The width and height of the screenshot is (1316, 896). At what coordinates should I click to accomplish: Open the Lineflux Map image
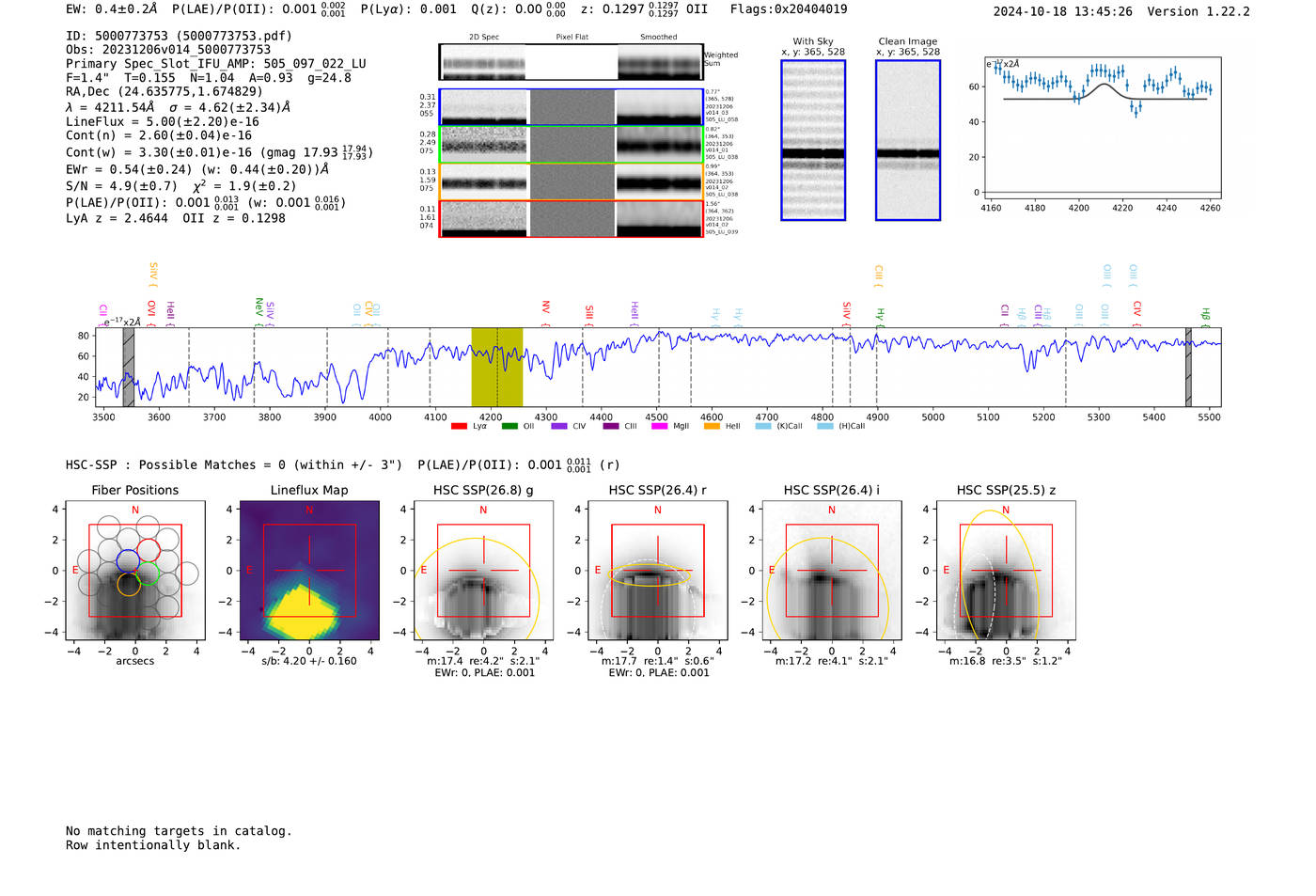point(309,571)
